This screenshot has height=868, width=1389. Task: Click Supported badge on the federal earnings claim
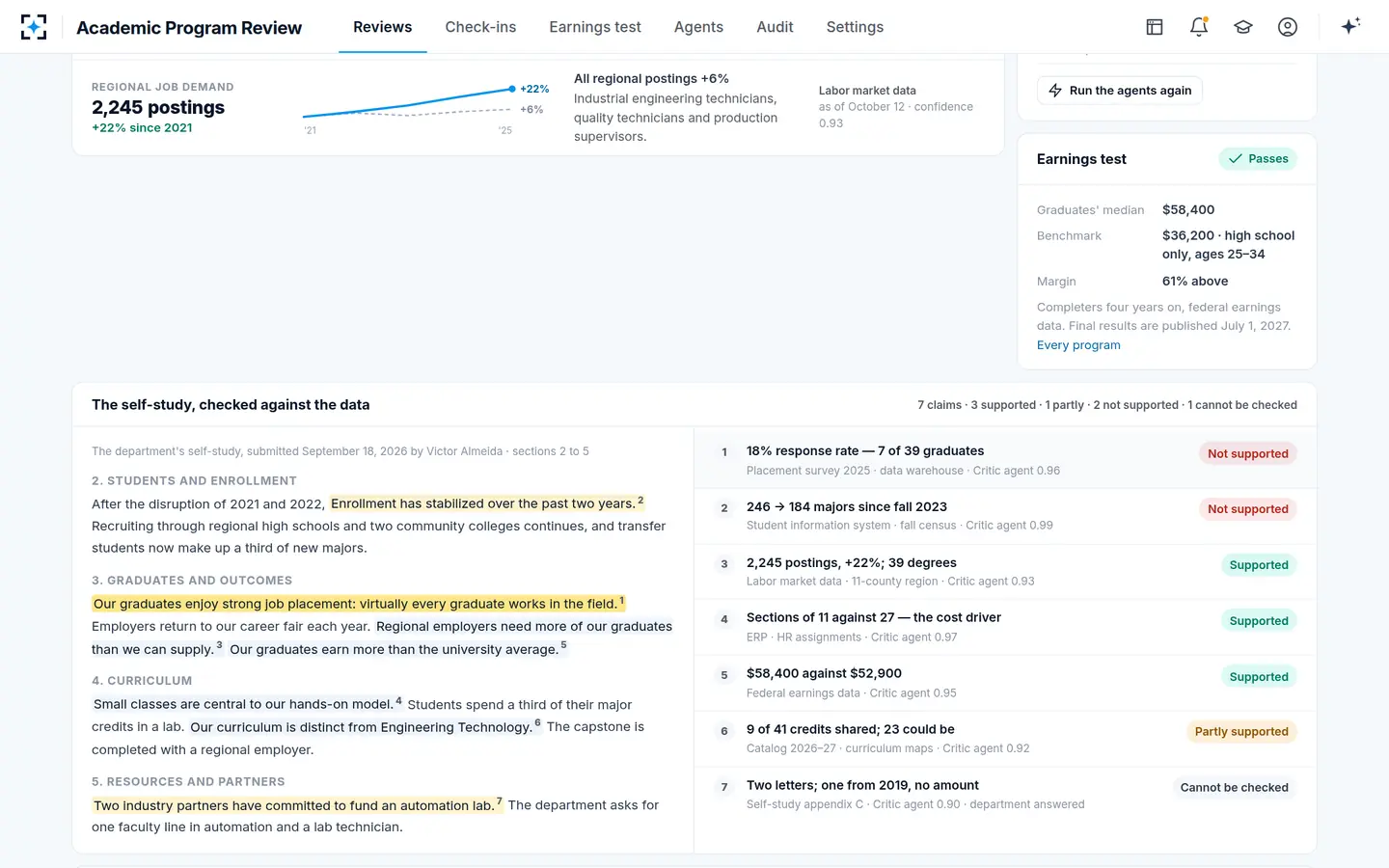coord(1259,677)
